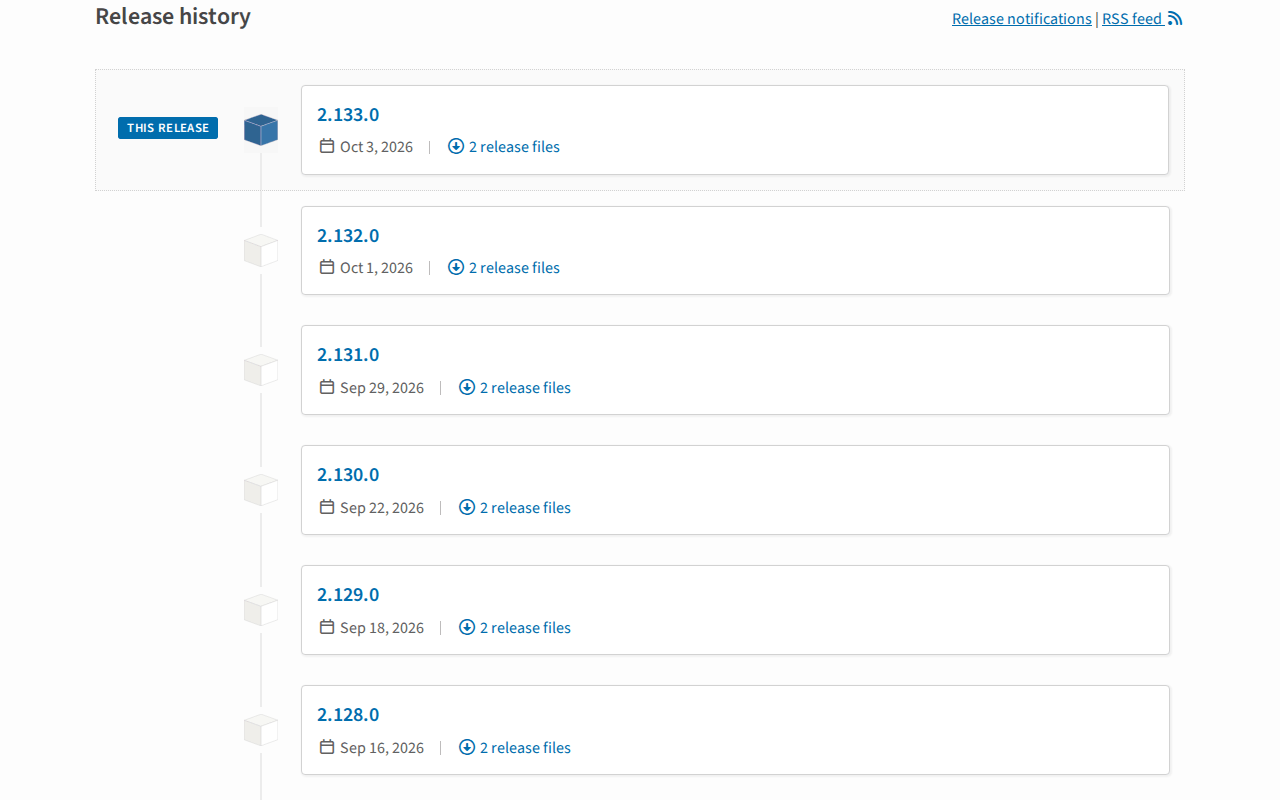Click the blue cube icon for 2.133.0

pyautogui.click(x=261, y=129)
